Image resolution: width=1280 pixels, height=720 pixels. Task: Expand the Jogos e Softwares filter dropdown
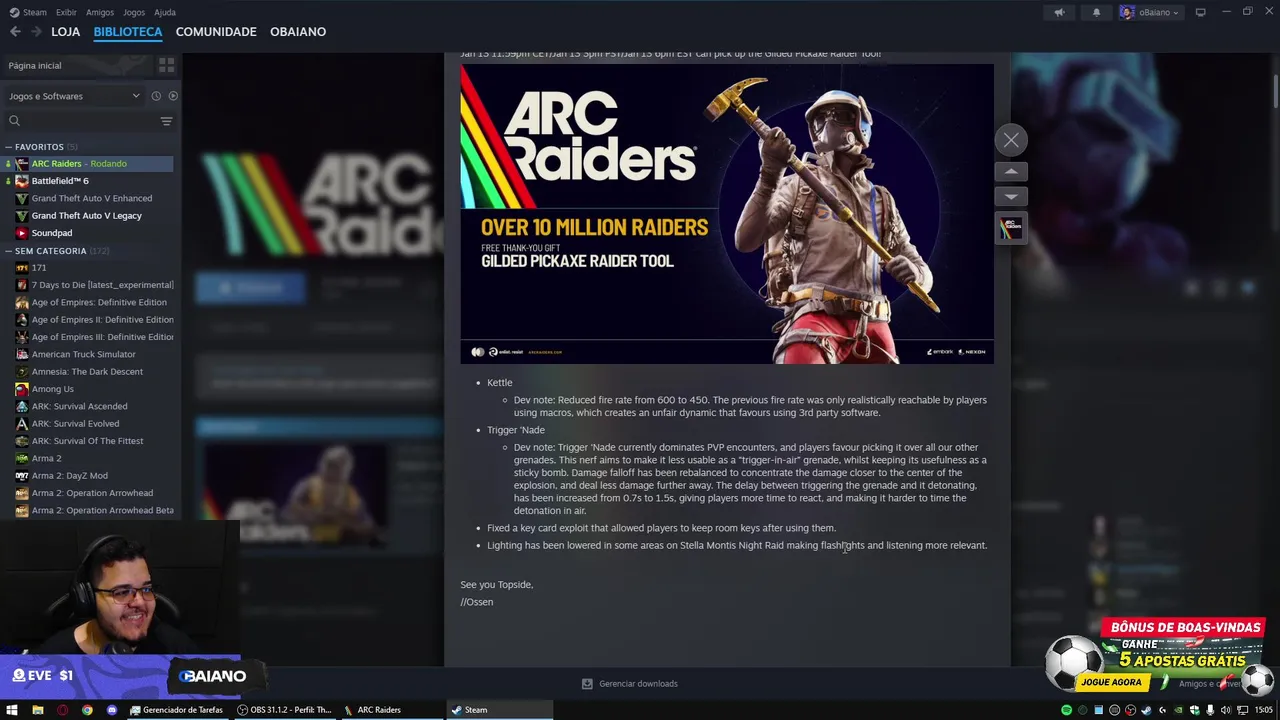pyautogui.click(x=74, y=96)
